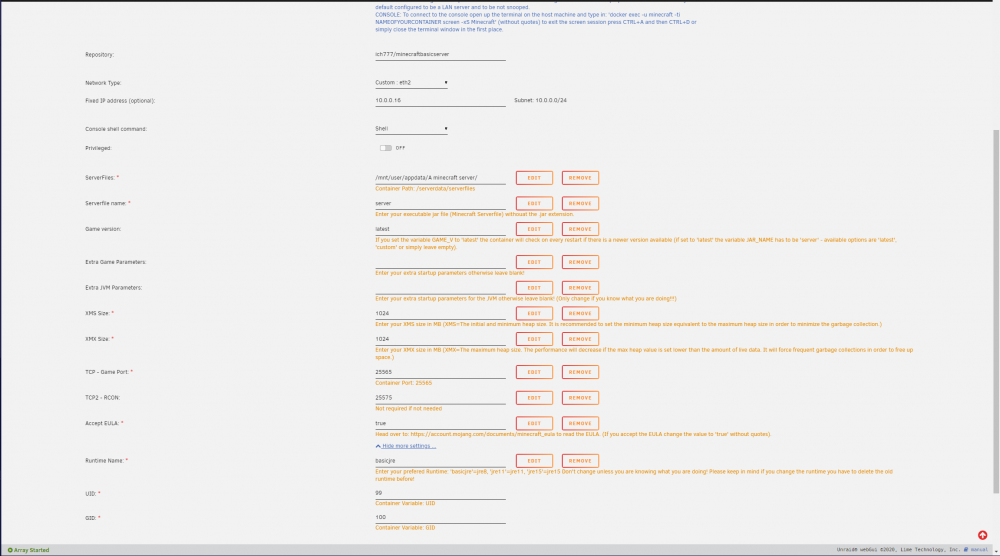Edit the ServerFiles path entry
1000x556 pixels.
pyautogui.click(x=534, y=178)
